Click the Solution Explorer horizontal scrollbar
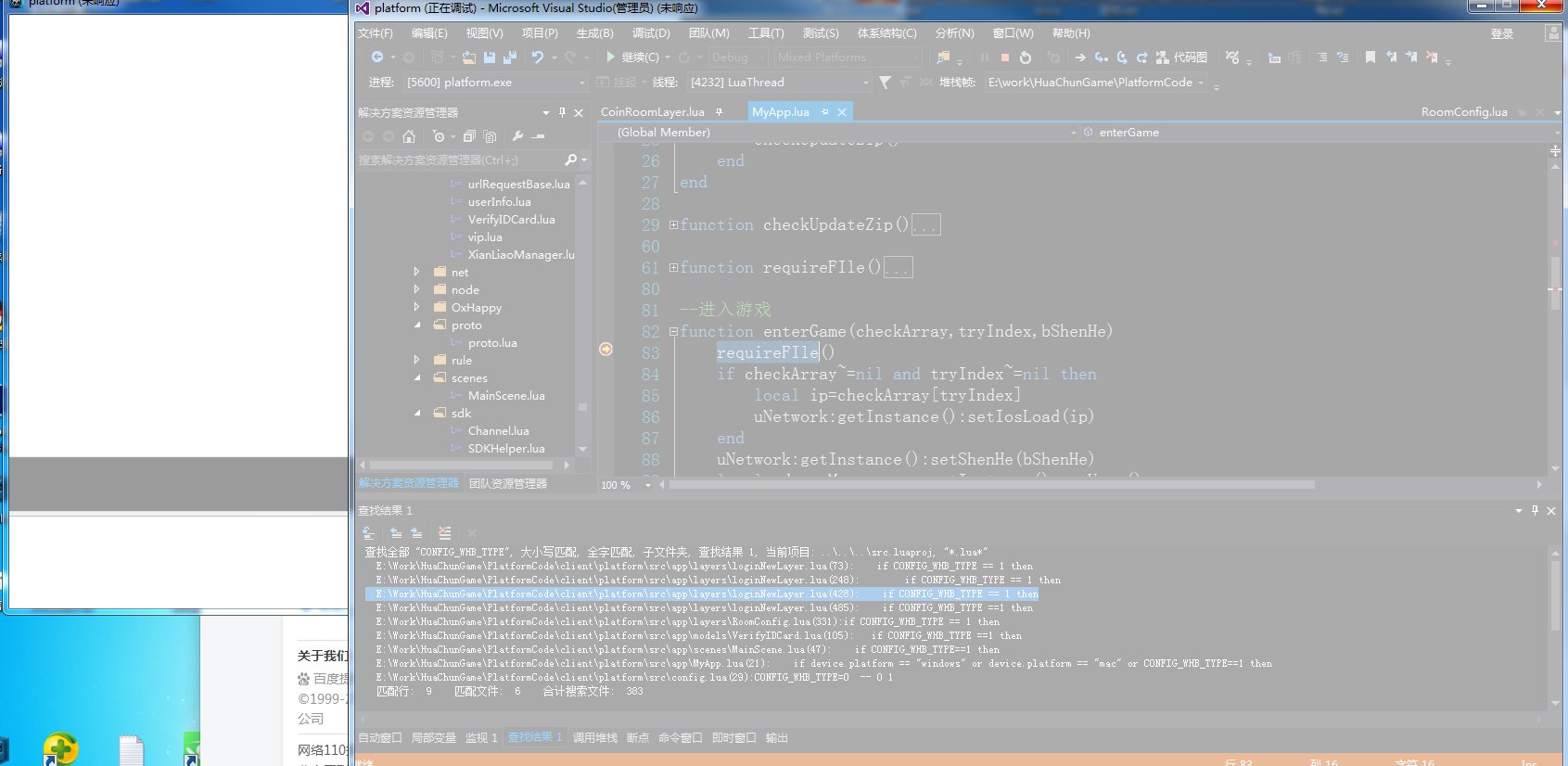Image resolution: width=1568 pixels, height=766 pixels. click(465, 466)
